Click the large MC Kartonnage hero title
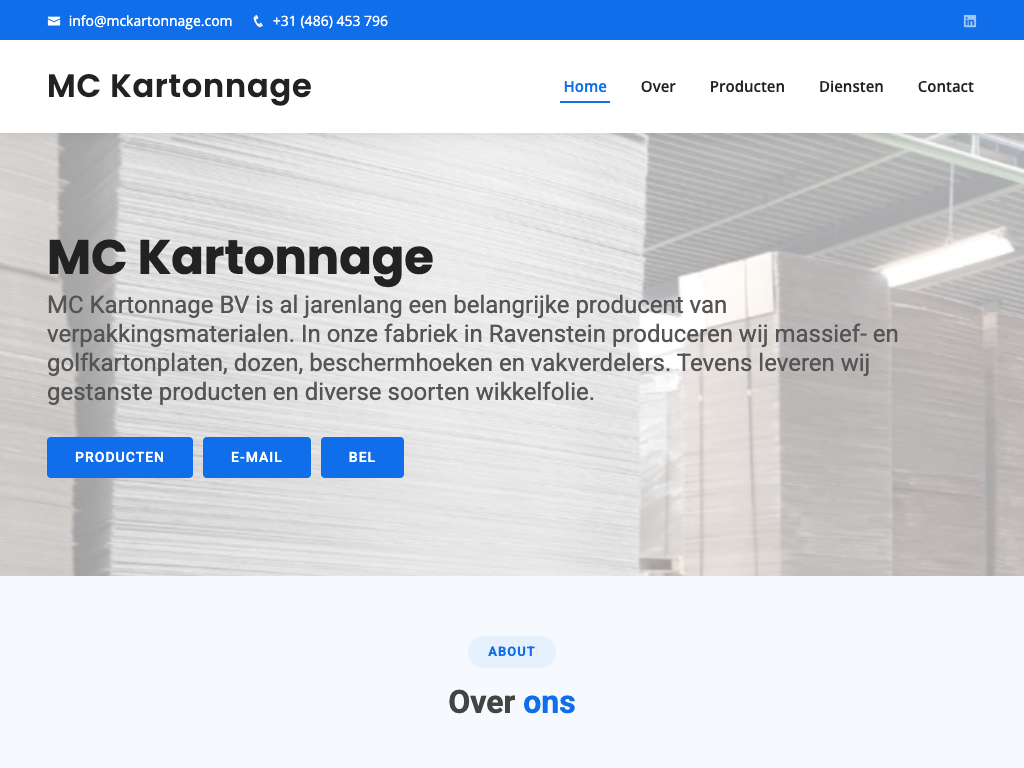This screenshot has height=768, width=1024. (240, 257)
